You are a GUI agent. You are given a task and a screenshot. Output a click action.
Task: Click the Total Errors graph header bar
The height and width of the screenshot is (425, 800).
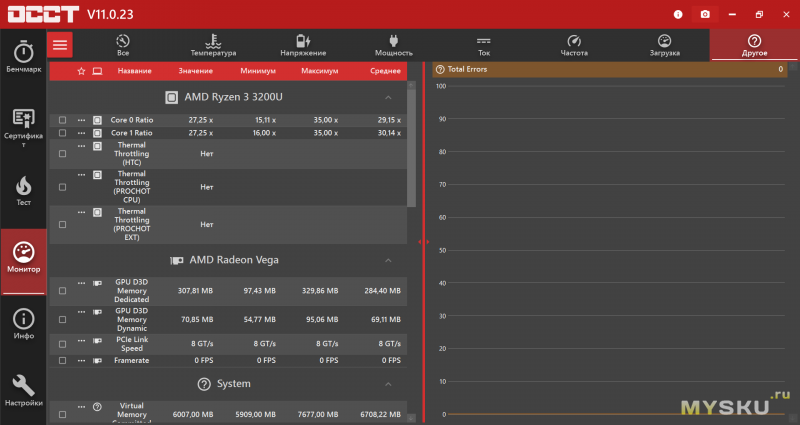point(609,69)
